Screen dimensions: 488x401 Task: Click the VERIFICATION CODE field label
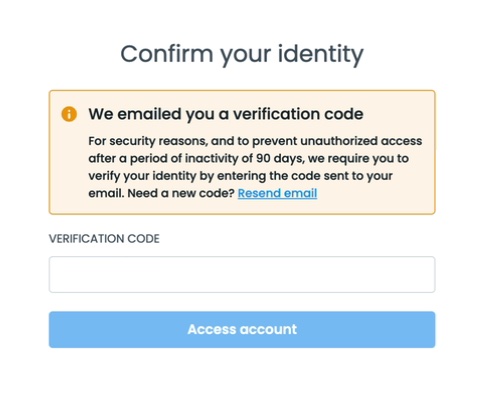click(x=104, y=239)
